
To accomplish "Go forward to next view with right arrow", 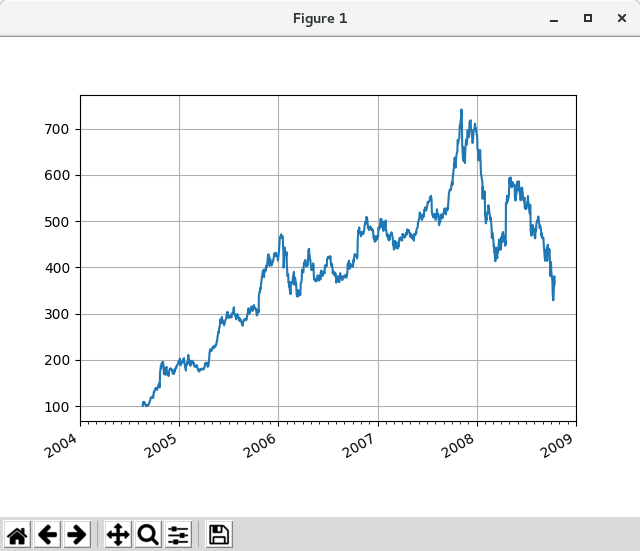I will coord(77,535).
